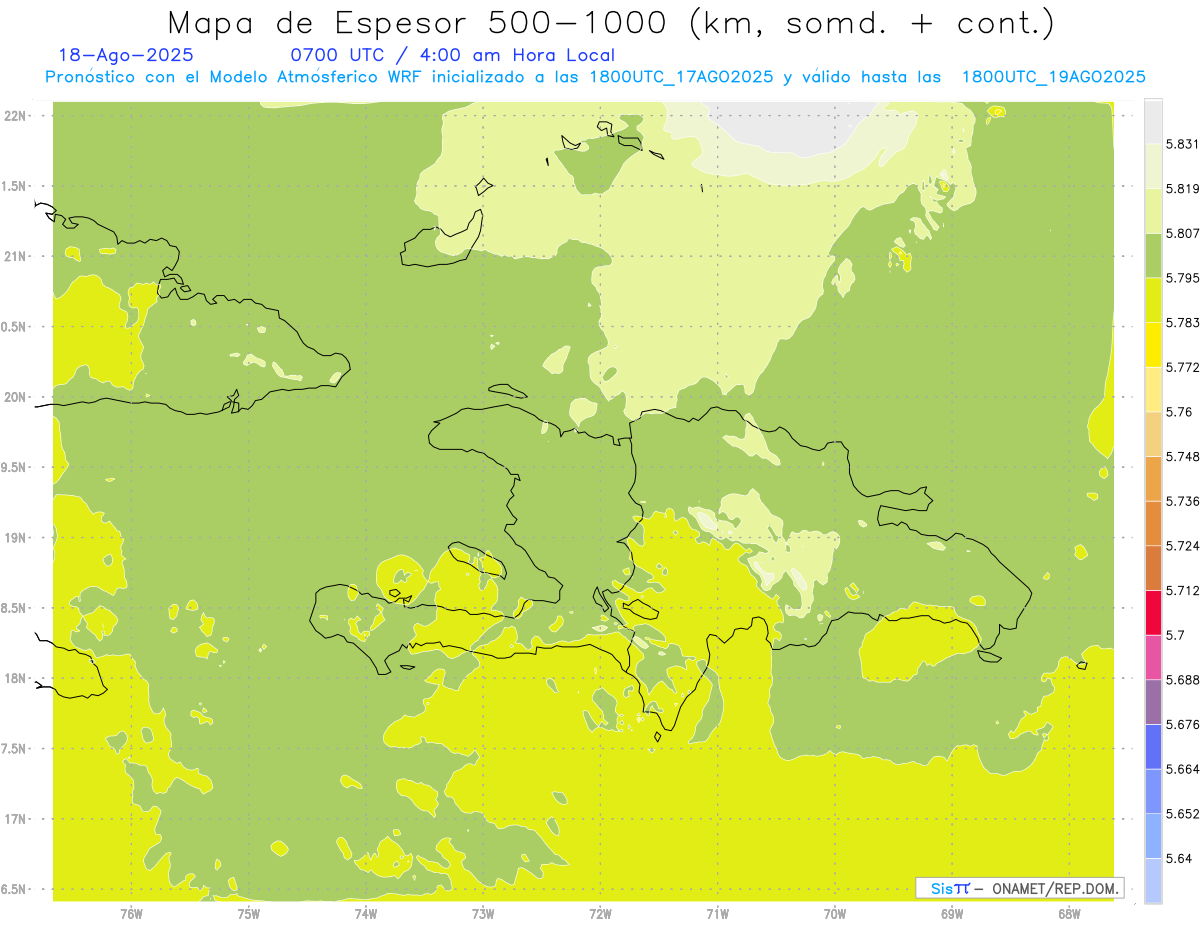The height and width of the screenshot is (927, 1200).
Task: Select the light blue swatch between 5.64 and 5.652
Action: click(x=1153, y=835)
